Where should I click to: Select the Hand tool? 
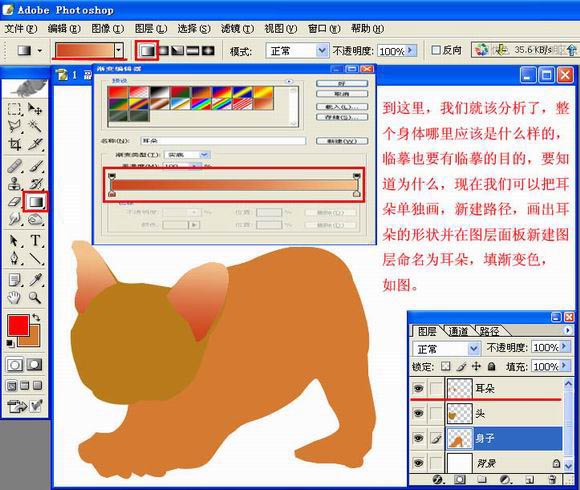pos(14,297)
